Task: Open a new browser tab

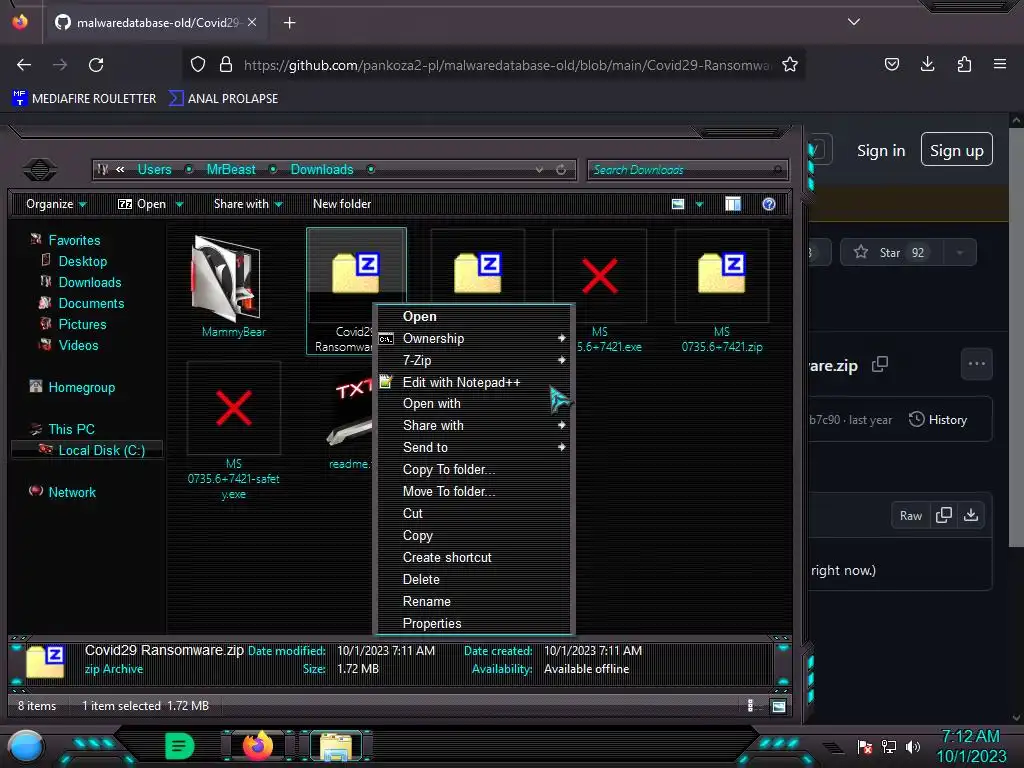Action: (289, 23)
